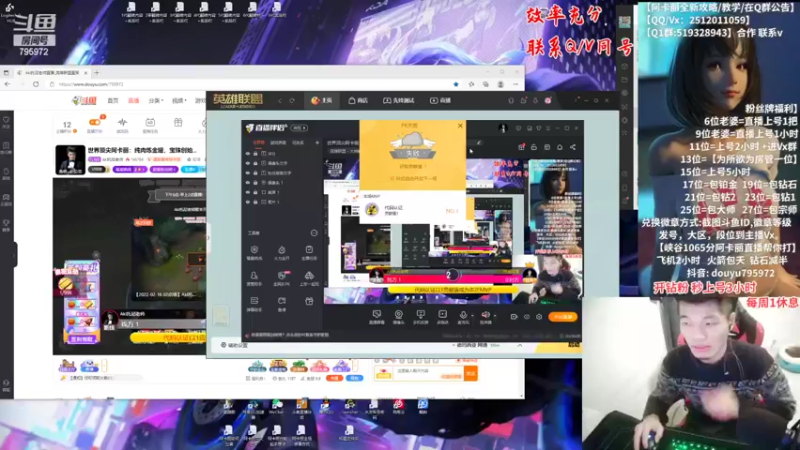Open the 先锋测试 tab in the League client
This screenshot has height=450, width=800.
point(398,101)
